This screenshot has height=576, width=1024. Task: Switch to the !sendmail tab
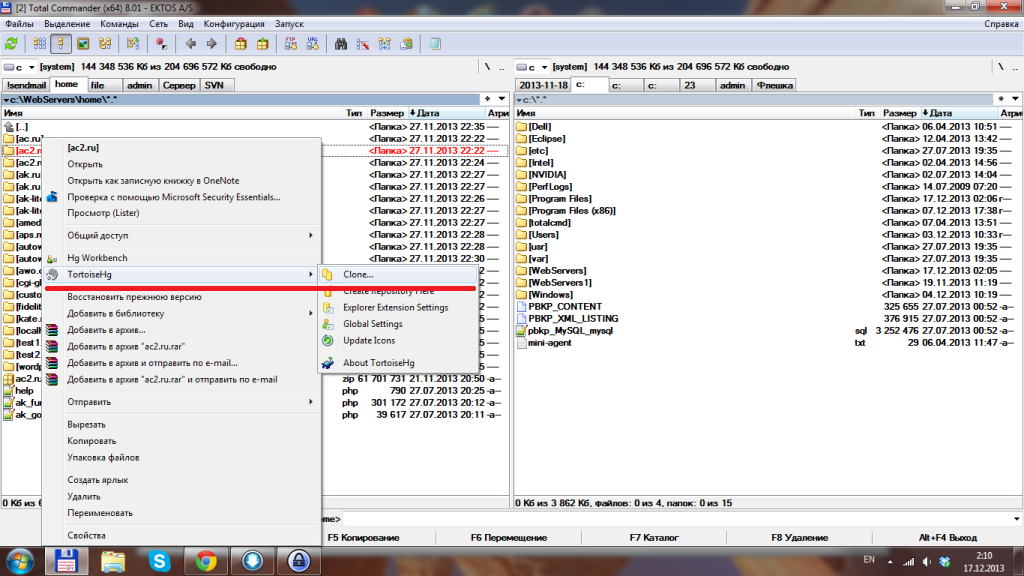pyautogui.click(x=26, y=86)
